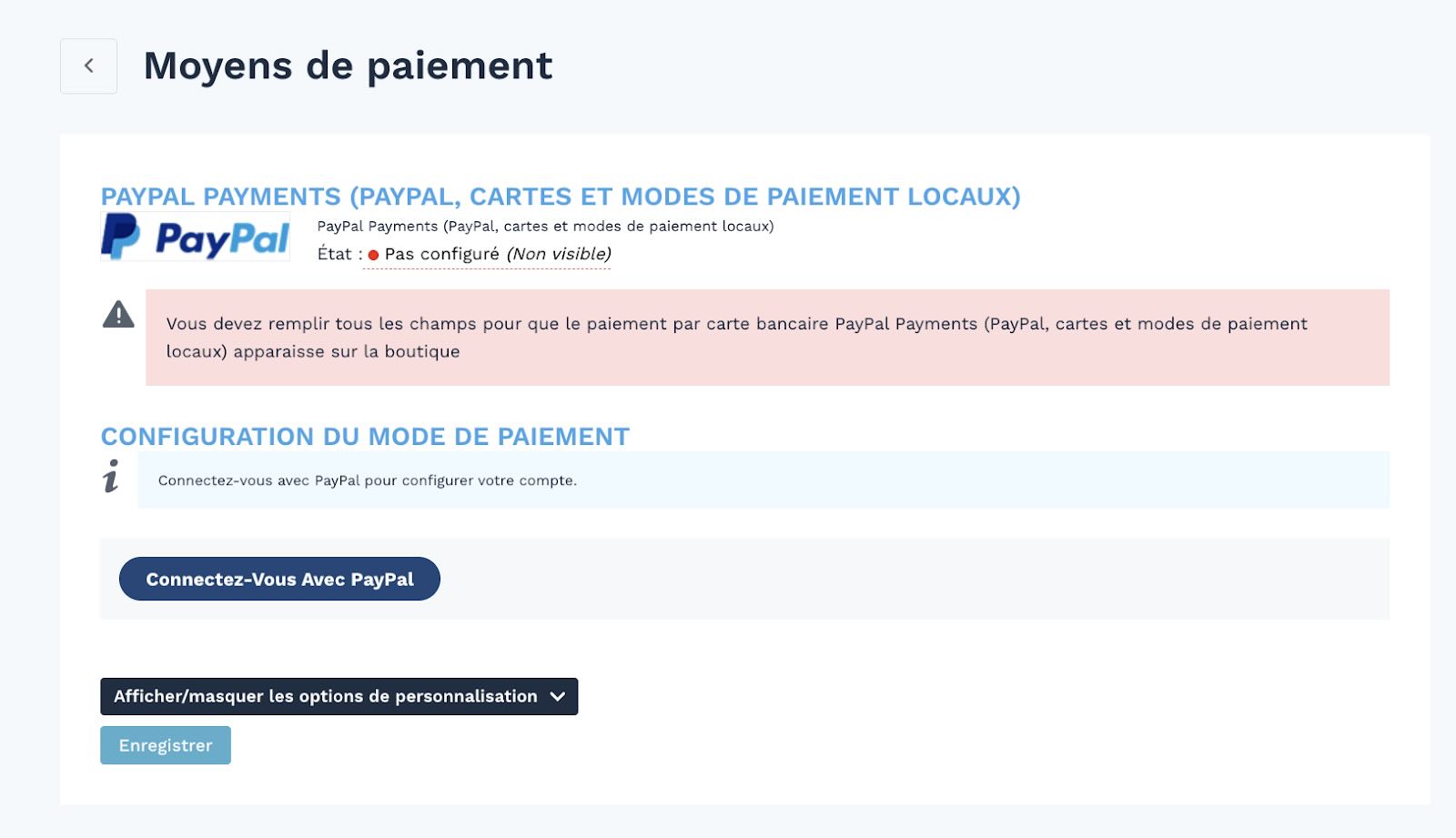Click the 'PAYPAL PAYMENTS (PAYPAL, CARTES...' section heading
The width and height of the screenshot is (1456, 838).
pos(561,197)
